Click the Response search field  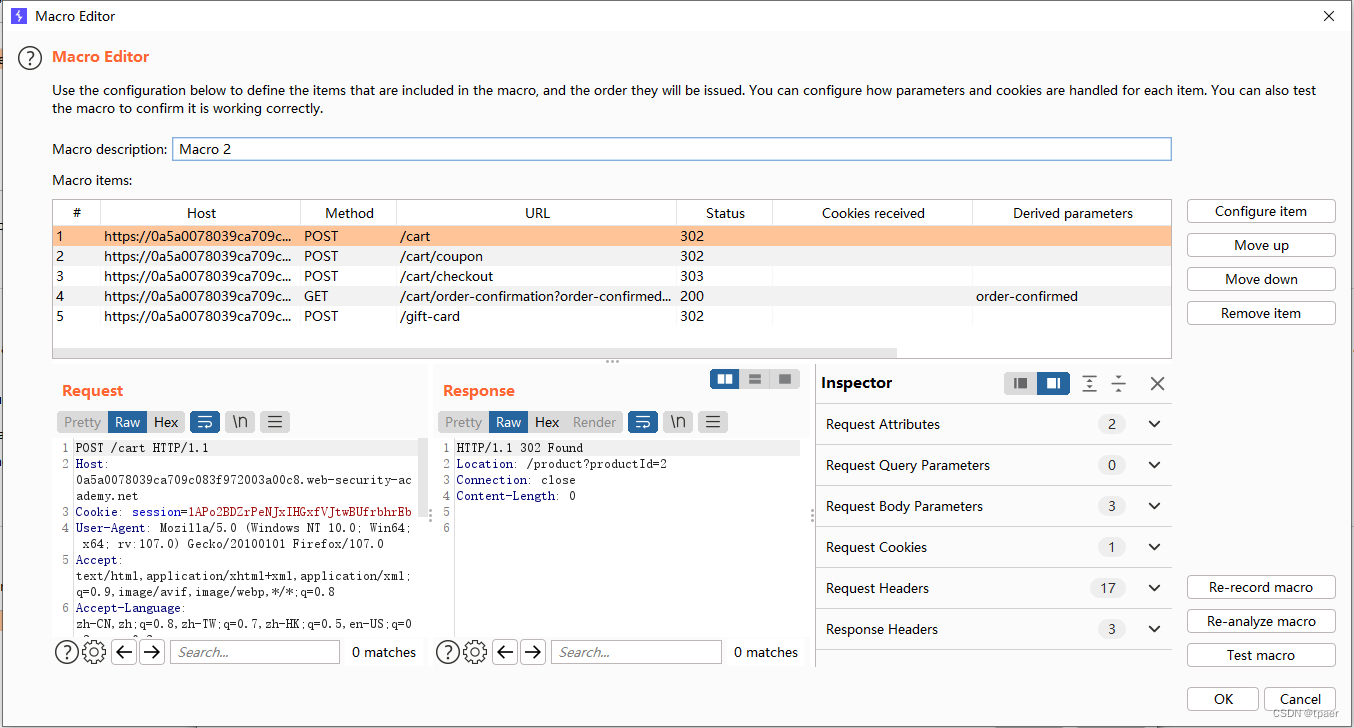point(636,652)
